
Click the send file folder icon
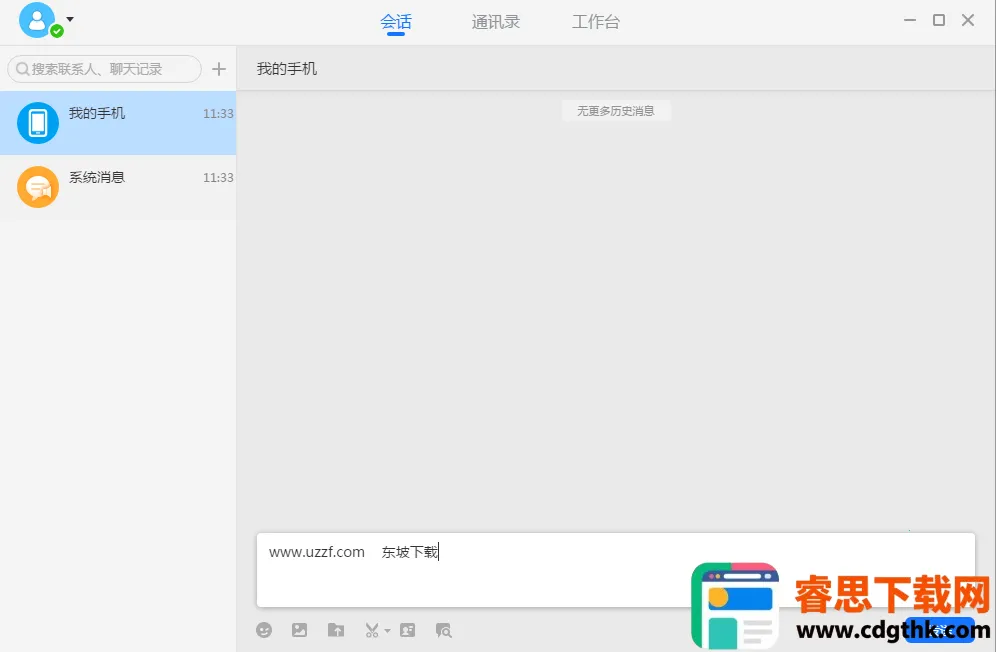(336, 630)
